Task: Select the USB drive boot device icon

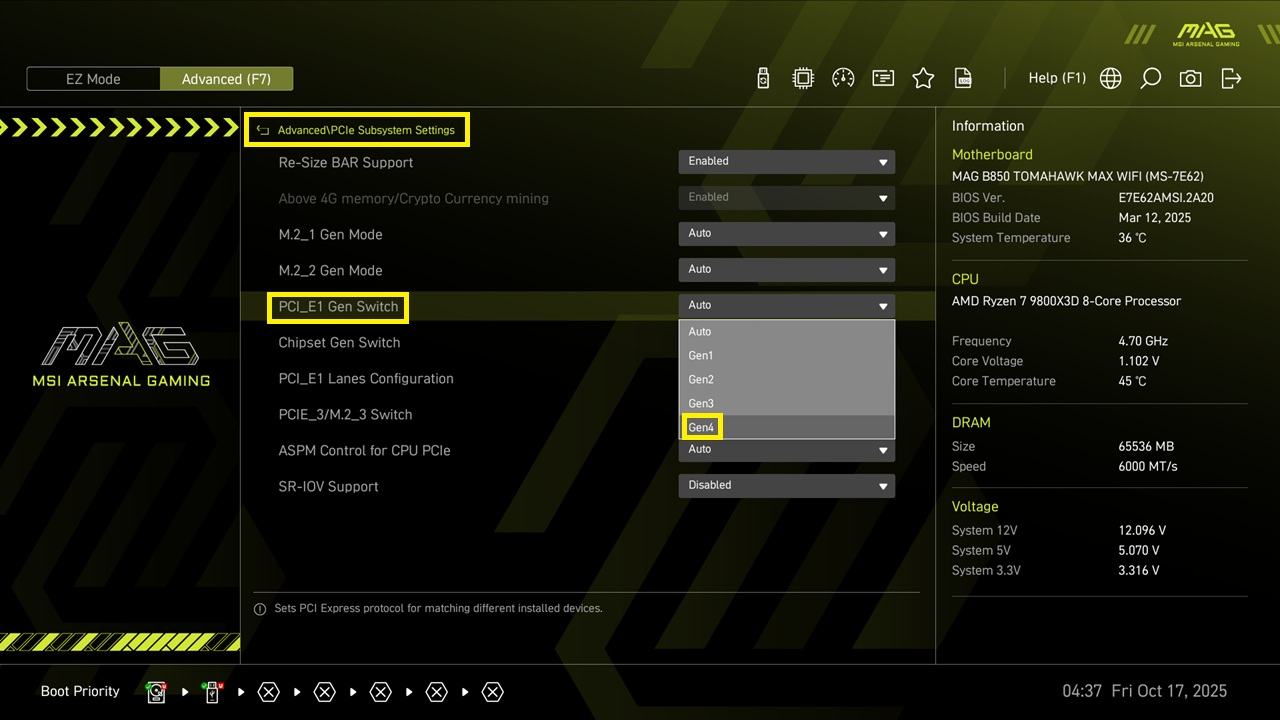Action: 212,692
